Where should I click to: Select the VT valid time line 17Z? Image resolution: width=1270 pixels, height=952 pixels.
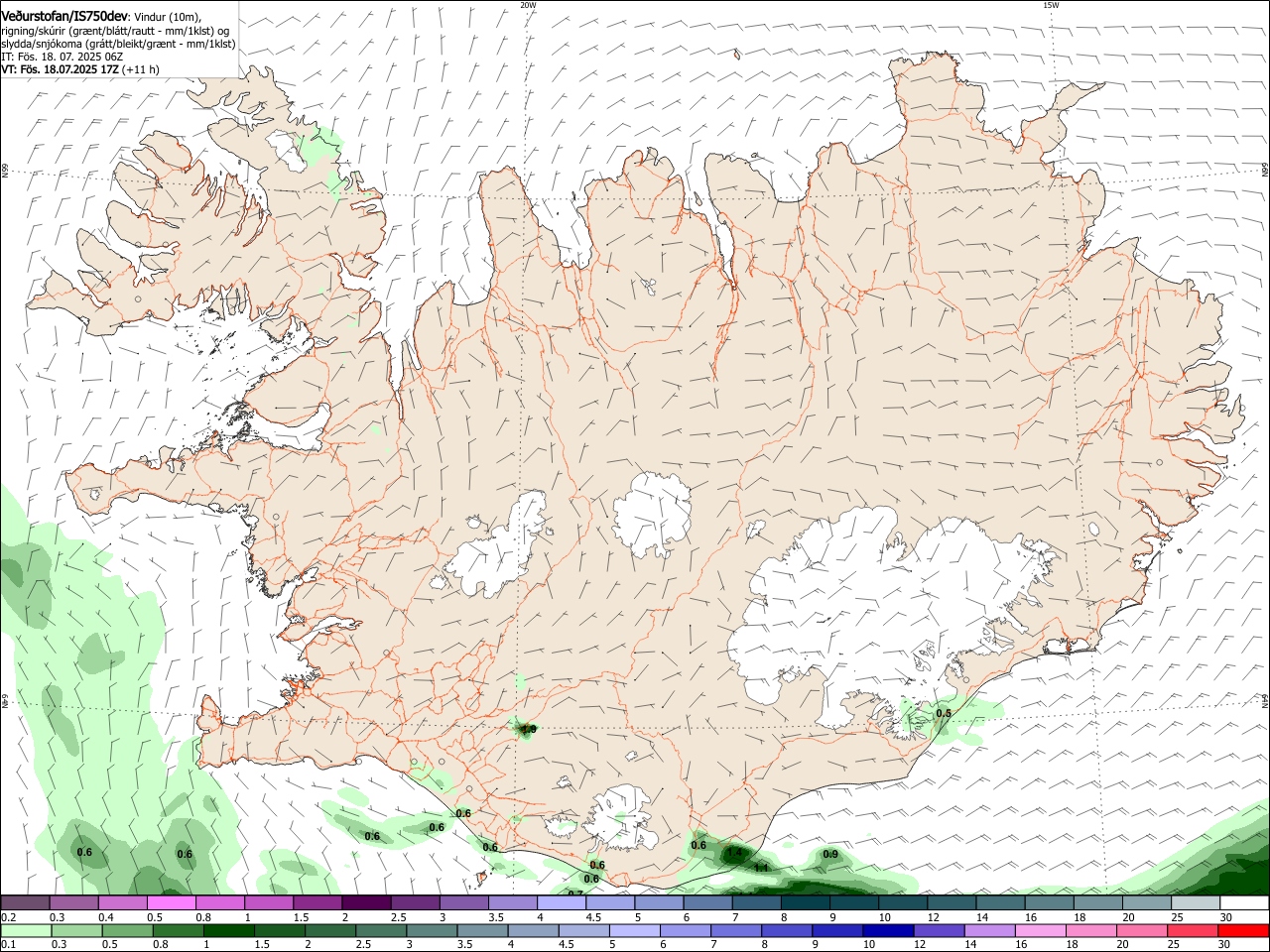tap(80, 69)
